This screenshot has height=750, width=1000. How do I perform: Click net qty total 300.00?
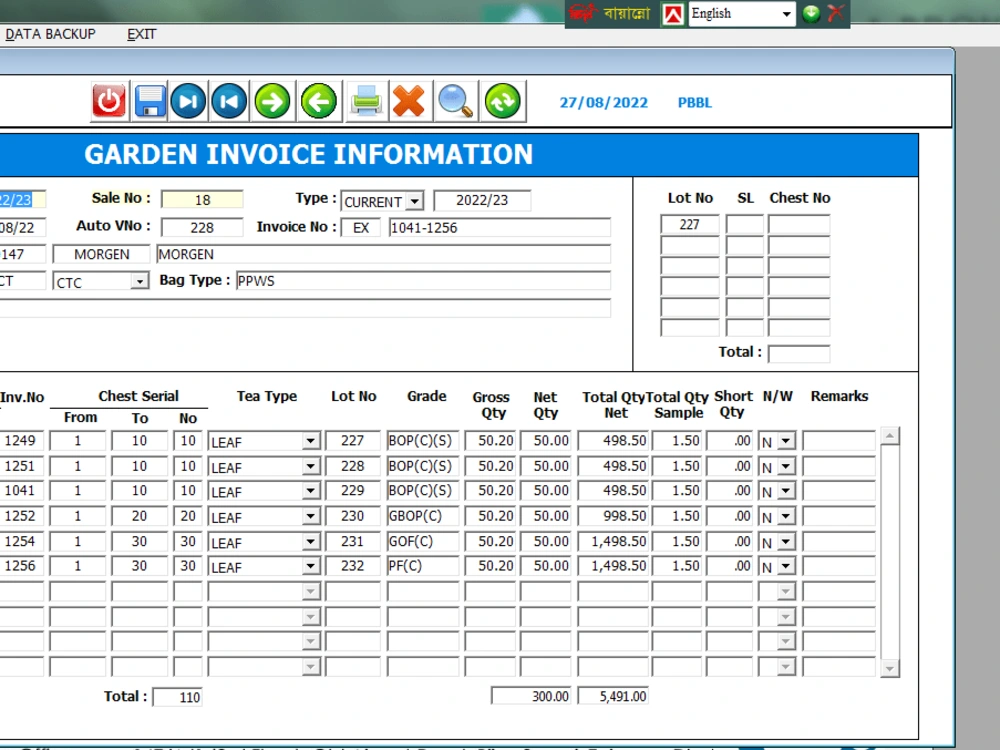531,696
